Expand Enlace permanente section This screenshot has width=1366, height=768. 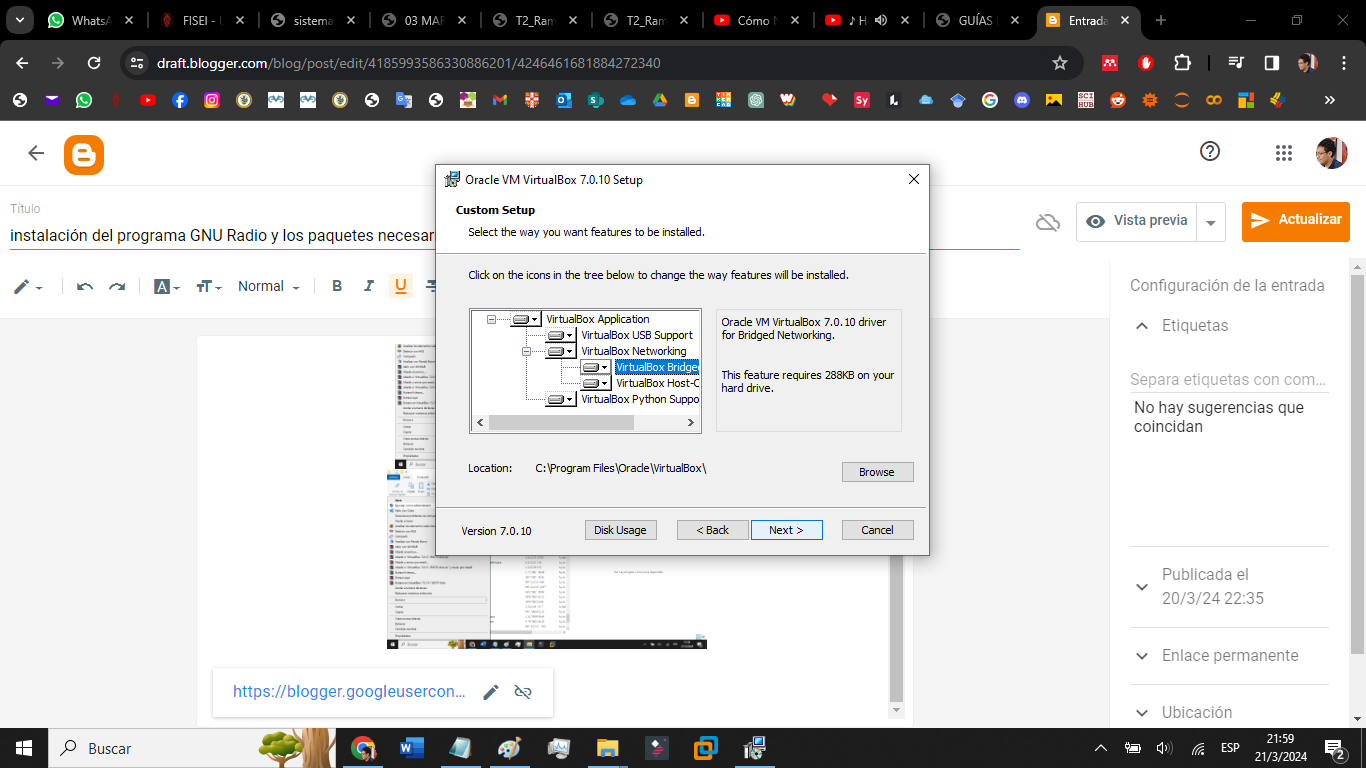[1142, 656]
